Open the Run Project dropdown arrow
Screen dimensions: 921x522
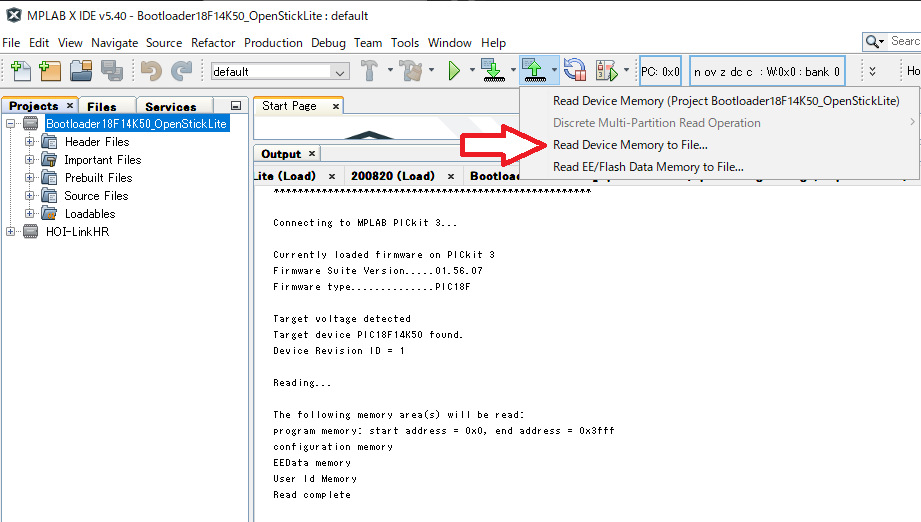[x=472, y=70]
